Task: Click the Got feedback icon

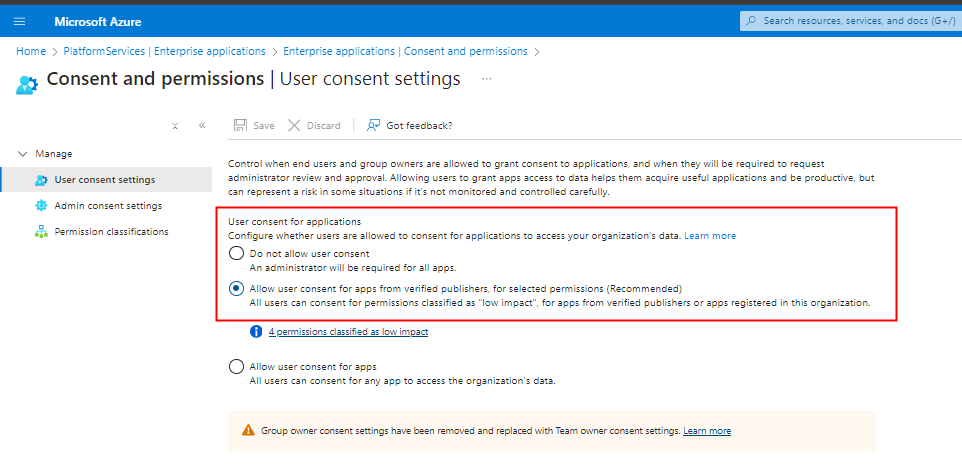Action: [373, 125]
